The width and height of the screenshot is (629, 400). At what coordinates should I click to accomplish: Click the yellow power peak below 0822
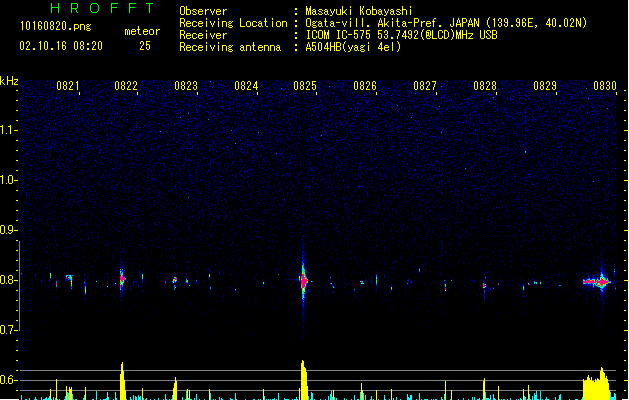122,381
